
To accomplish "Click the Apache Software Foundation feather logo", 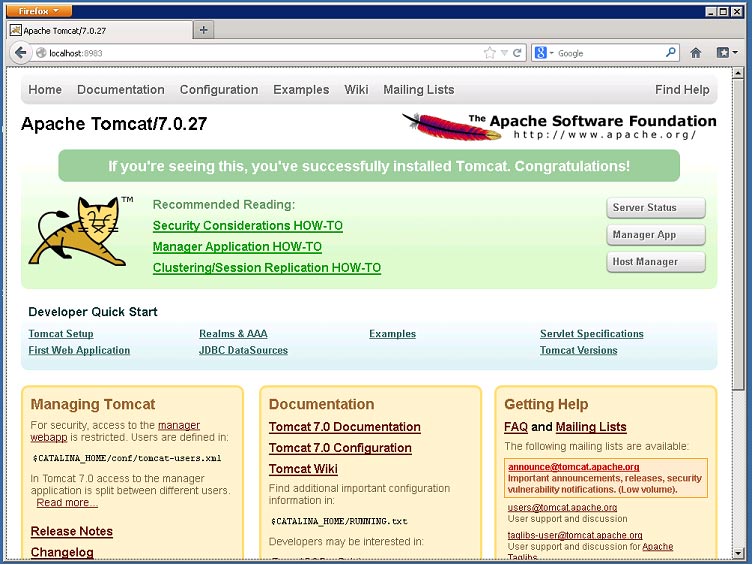I will pos(559,126).
